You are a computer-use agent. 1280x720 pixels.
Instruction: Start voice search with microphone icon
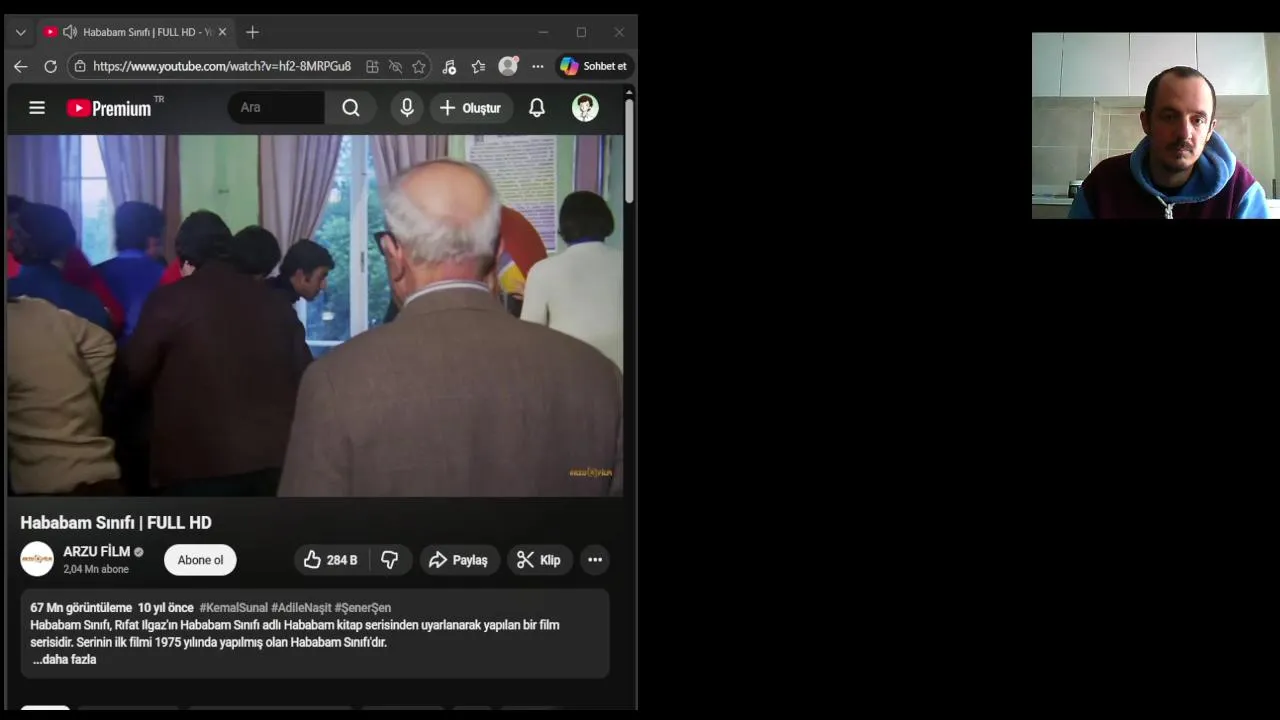point(407,108)
